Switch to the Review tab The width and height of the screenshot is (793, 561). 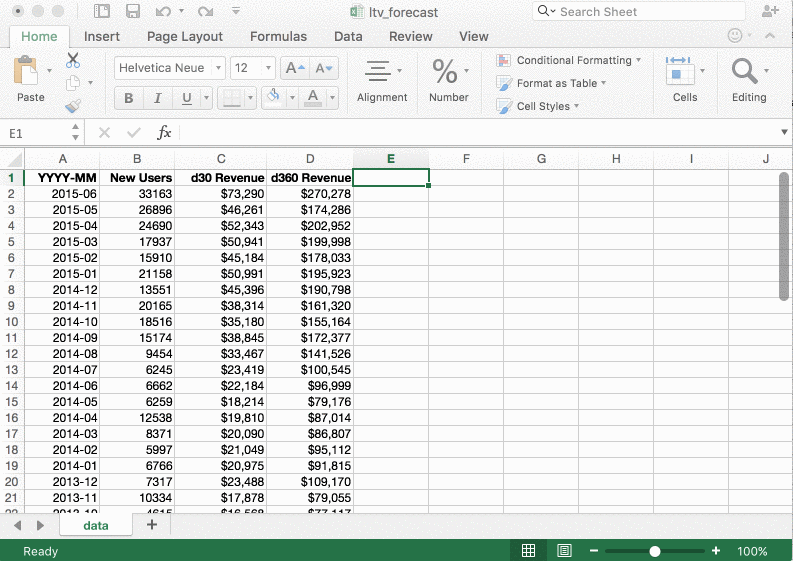point(410,36)
